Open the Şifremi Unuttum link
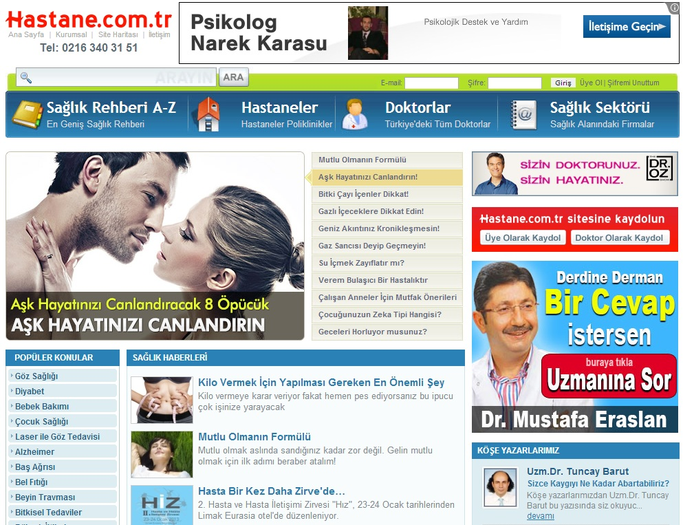 point(633,82)
